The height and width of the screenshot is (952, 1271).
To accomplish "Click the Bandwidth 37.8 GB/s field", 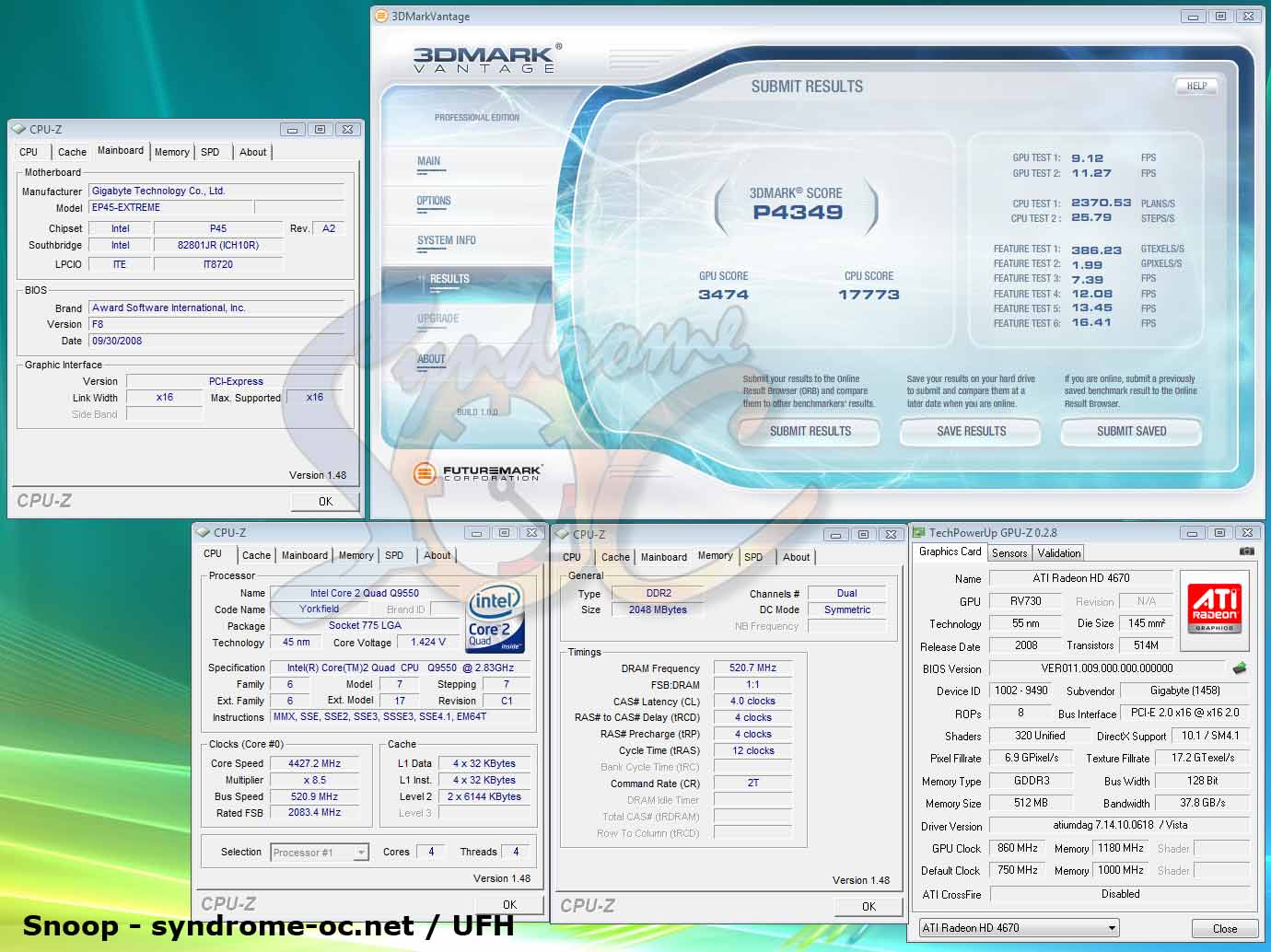I will coord(1202,803).
